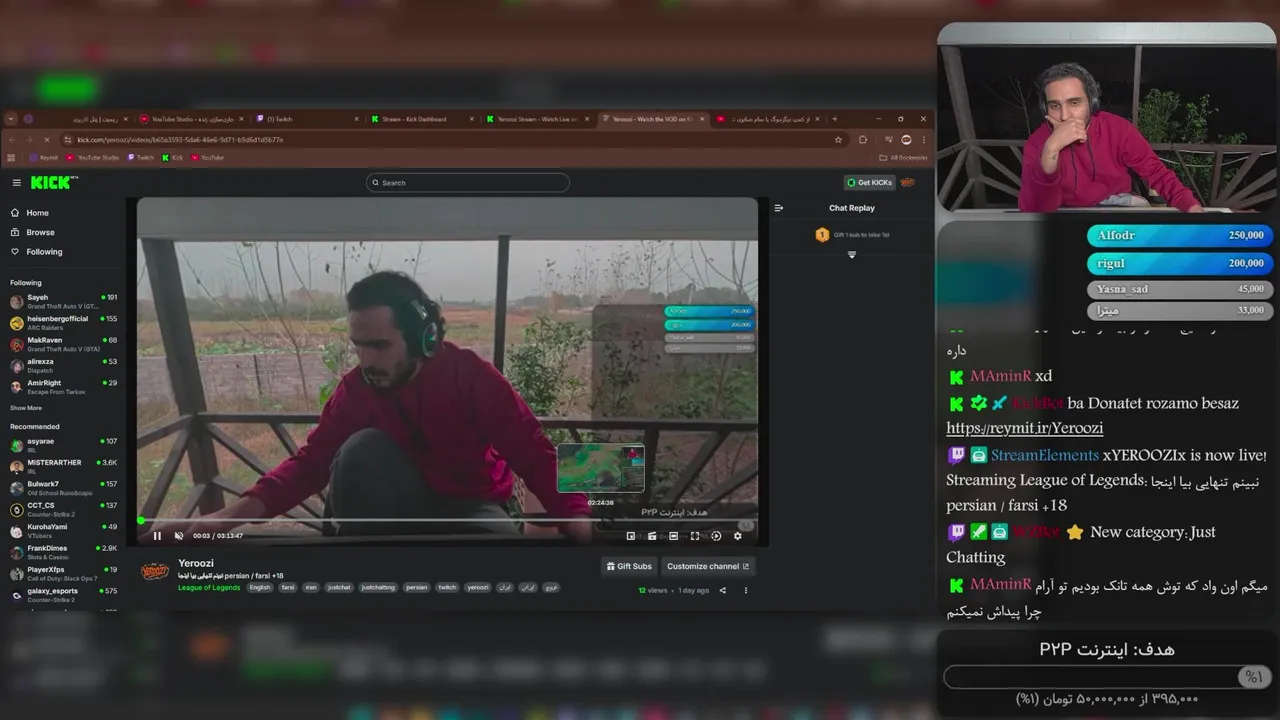
Task: Open alirexza channel in sidebar
Action: (x=64, y=365)
